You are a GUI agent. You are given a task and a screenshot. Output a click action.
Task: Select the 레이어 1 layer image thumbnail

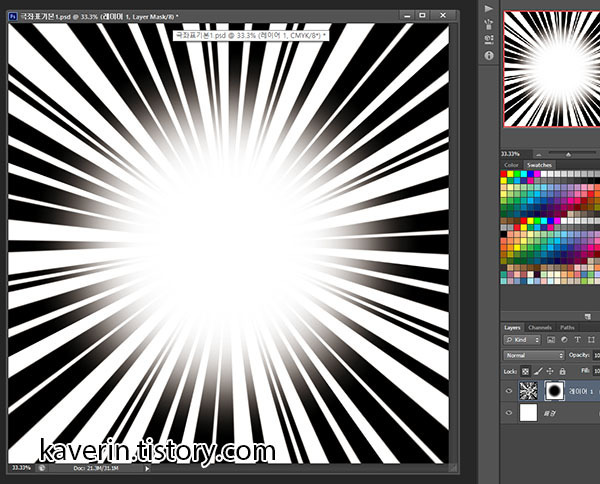[528, 391]
